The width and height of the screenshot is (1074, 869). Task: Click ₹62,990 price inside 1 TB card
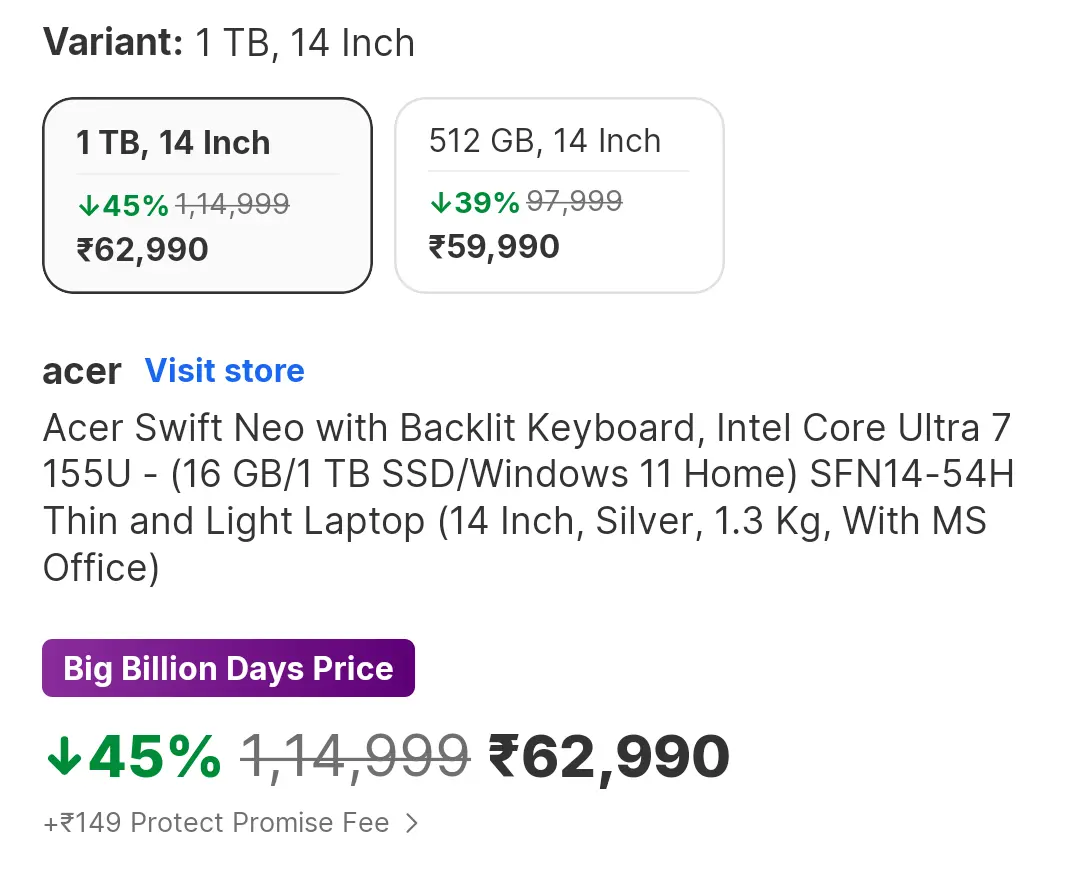tap(143, 249)
